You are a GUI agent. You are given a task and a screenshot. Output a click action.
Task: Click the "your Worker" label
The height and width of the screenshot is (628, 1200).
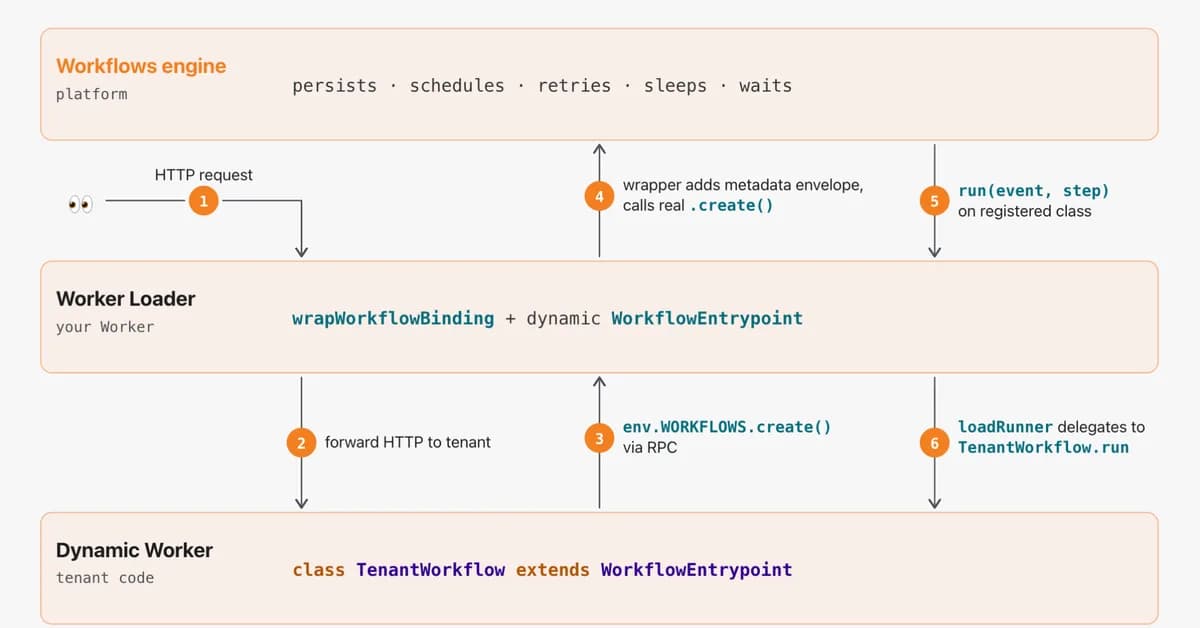click(x=105, y=326)
